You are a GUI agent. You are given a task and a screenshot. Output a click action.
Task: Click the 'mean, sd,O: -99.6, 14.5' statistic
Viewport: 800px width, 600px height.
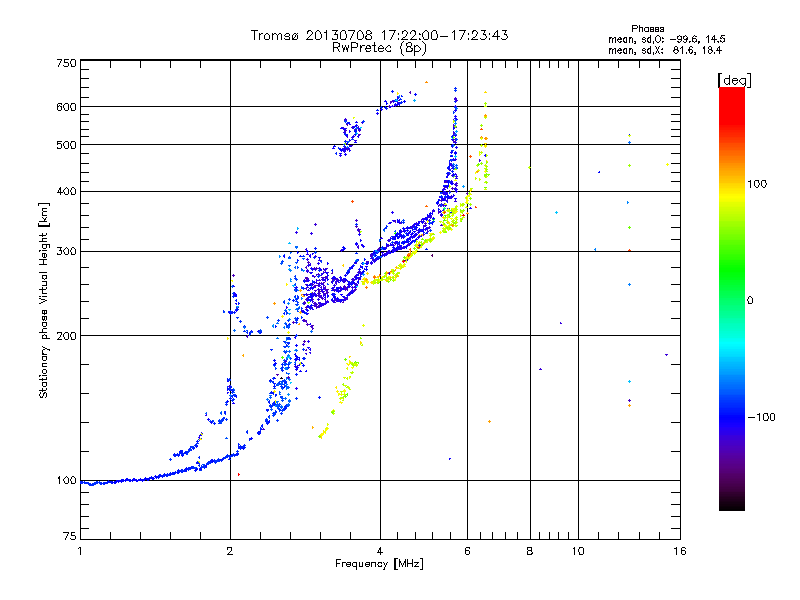(x=666, y=39)
